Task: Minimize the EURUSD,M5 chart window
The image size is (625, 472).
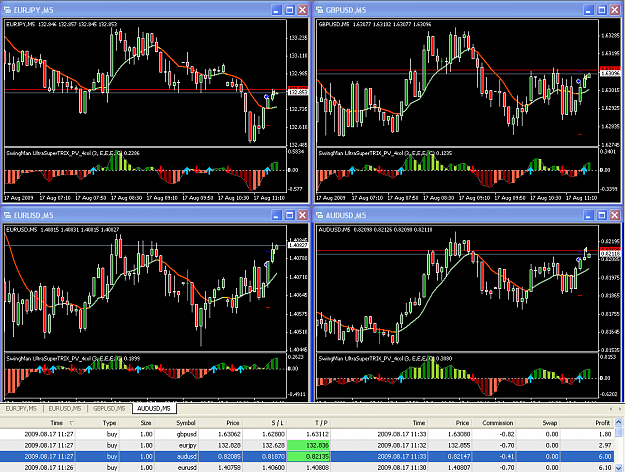Action: coord(277,215)
